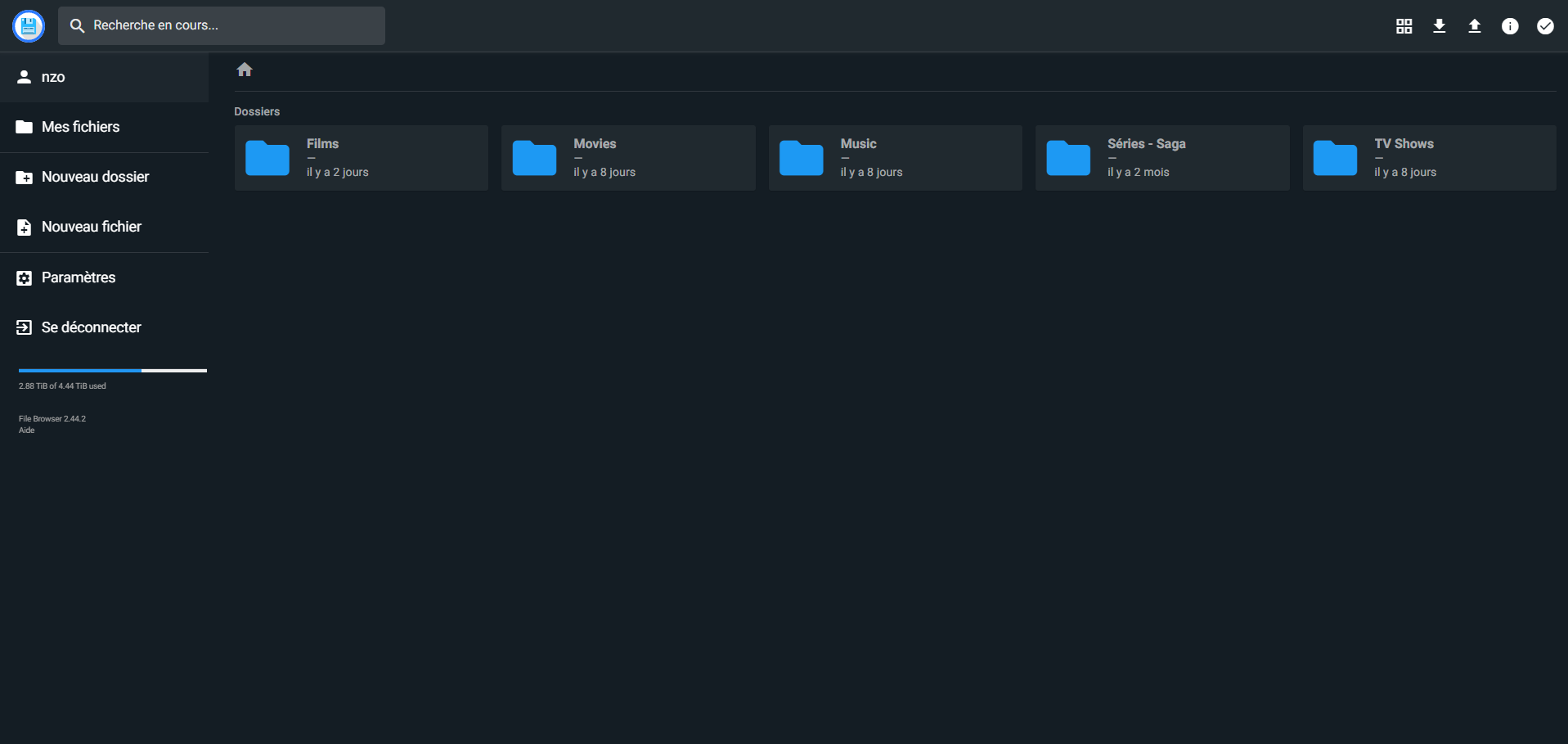Open the TV Shows folder
This screenshot has width=1568, height=744.
[x=1428, y=158]
